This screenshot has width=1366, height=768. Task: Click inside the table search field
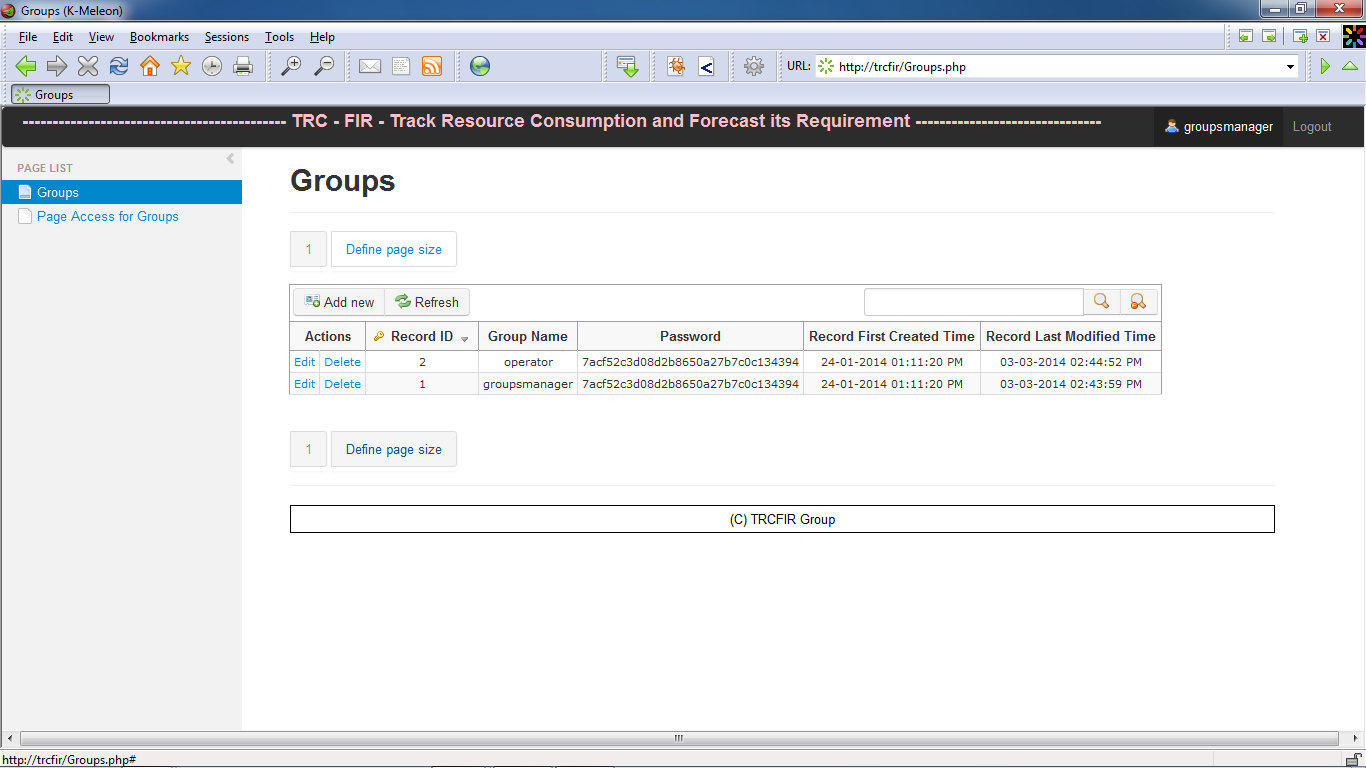pyautogui.click(x=973, y=301)
